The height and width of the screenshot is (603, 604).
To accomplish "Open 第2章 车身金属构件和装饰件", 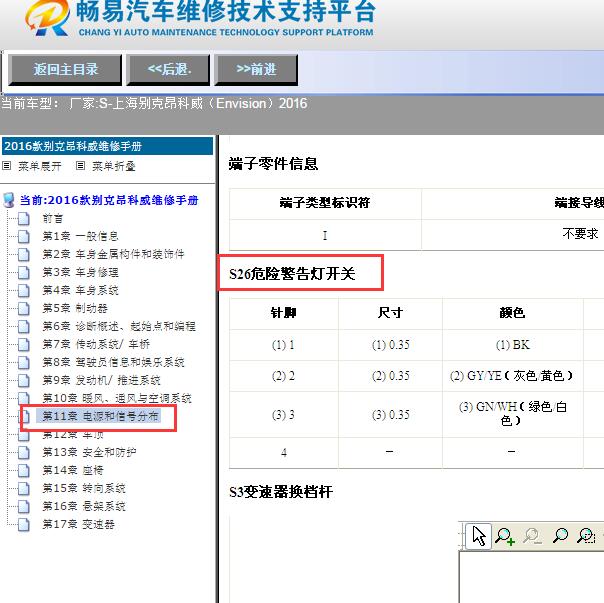I will pos(113,254).
